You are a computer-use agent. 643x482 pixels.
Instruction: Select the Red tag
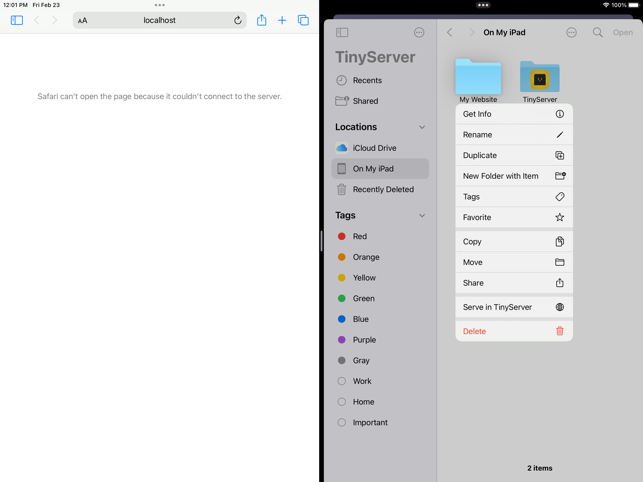click(380, 236)
